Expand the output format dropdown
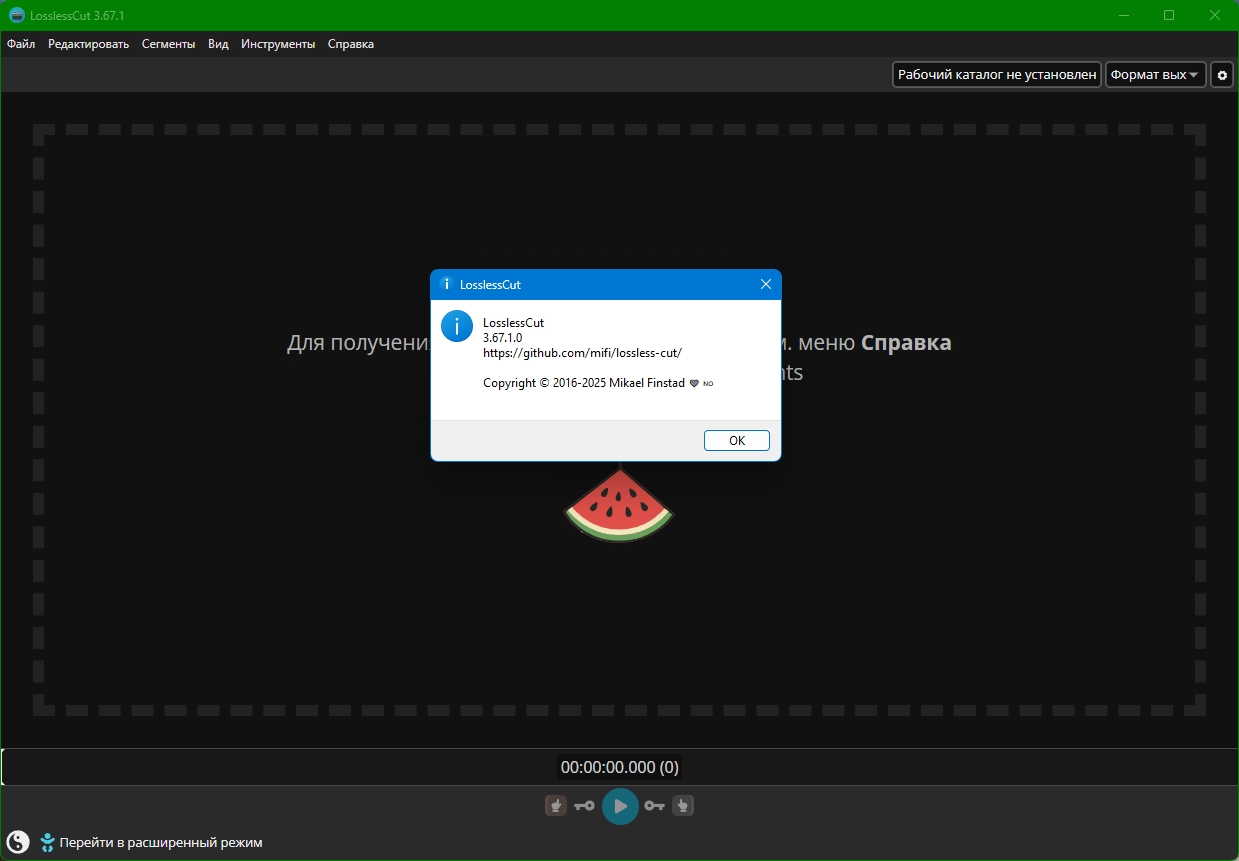 (x=1155, y=75)
